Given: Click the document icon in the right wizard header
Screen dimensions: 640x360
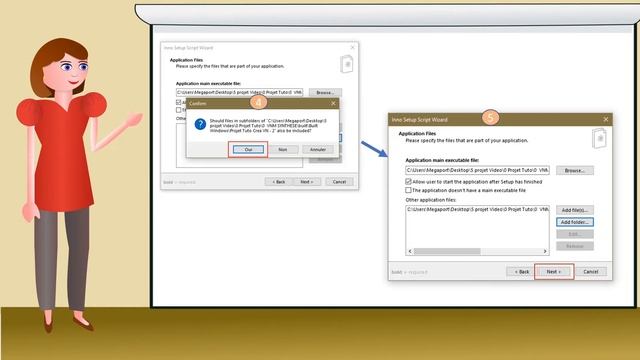Looking at the screenshot, I should tap(599, 138).
